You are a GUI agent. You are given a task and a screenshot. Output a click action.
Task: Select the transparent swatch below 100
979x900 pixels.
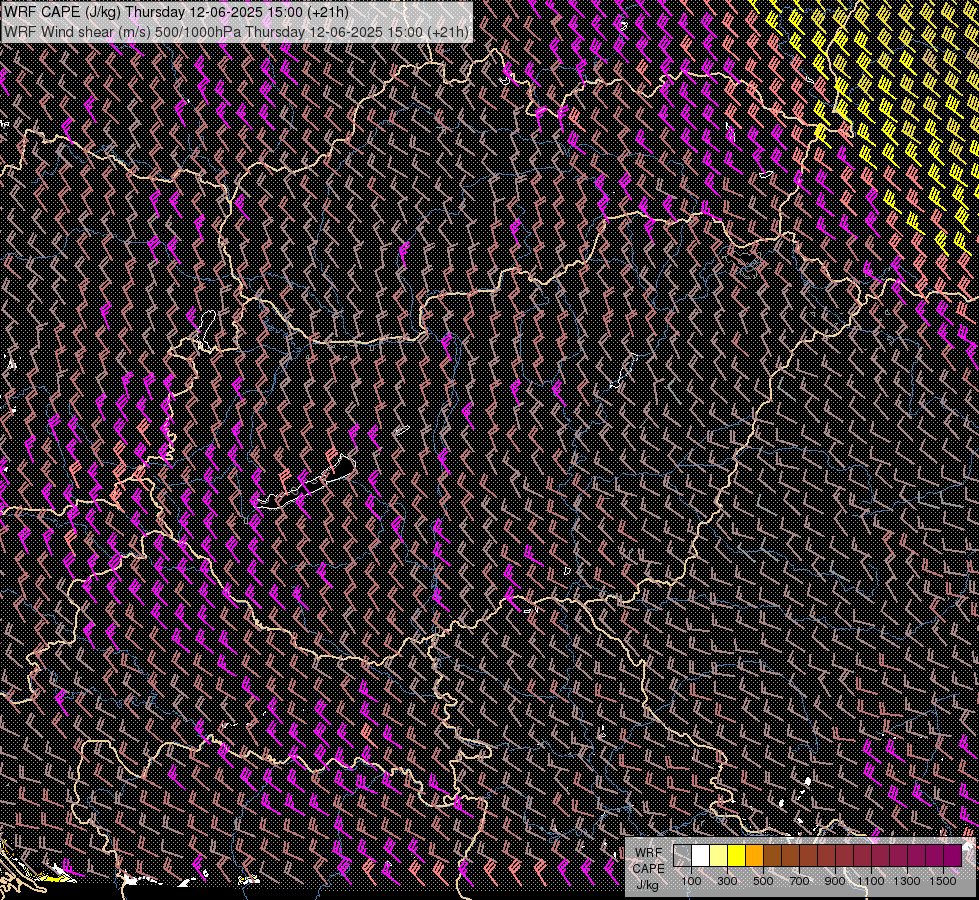[682, 856]
